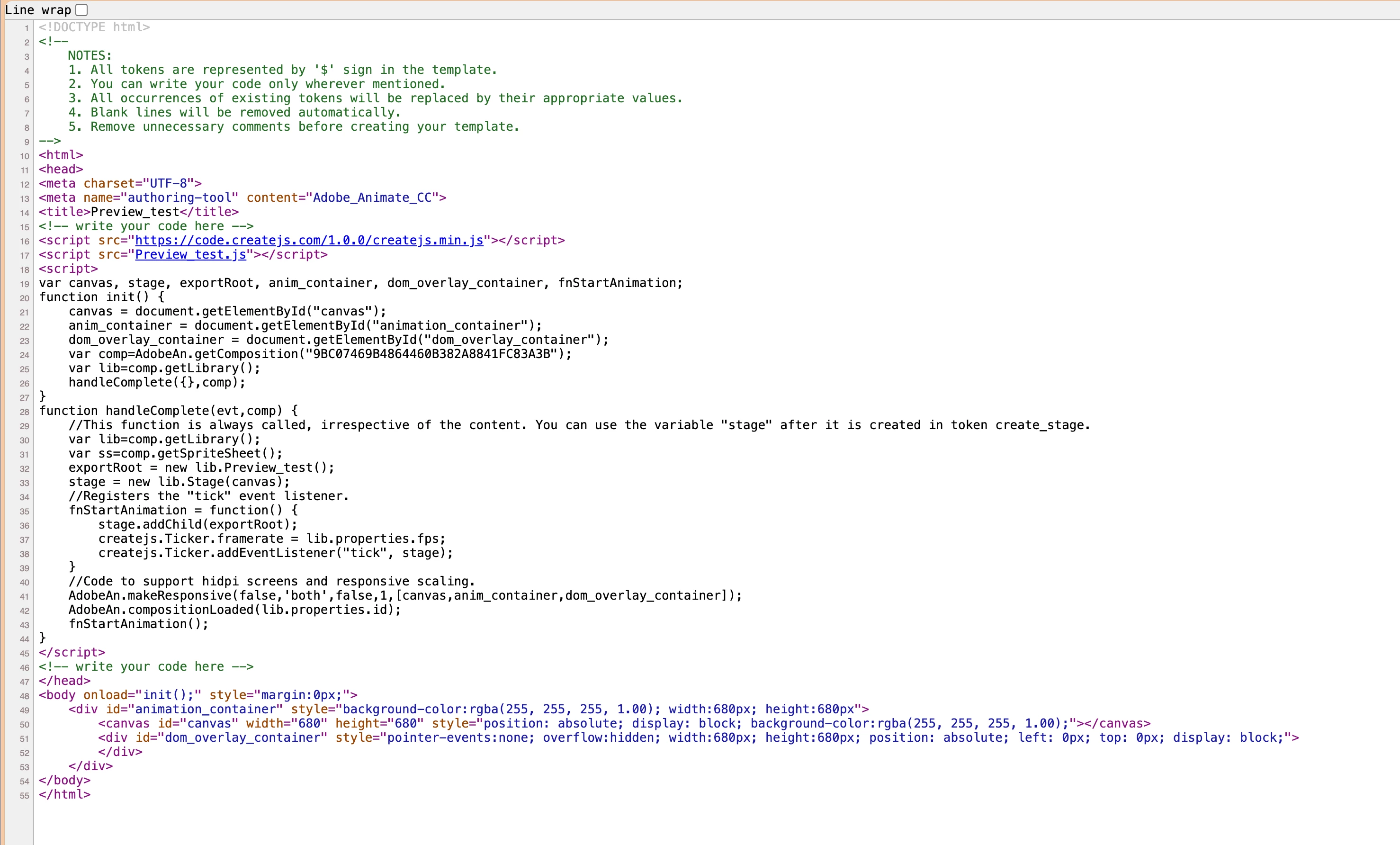Click the closing html tag

65,794
